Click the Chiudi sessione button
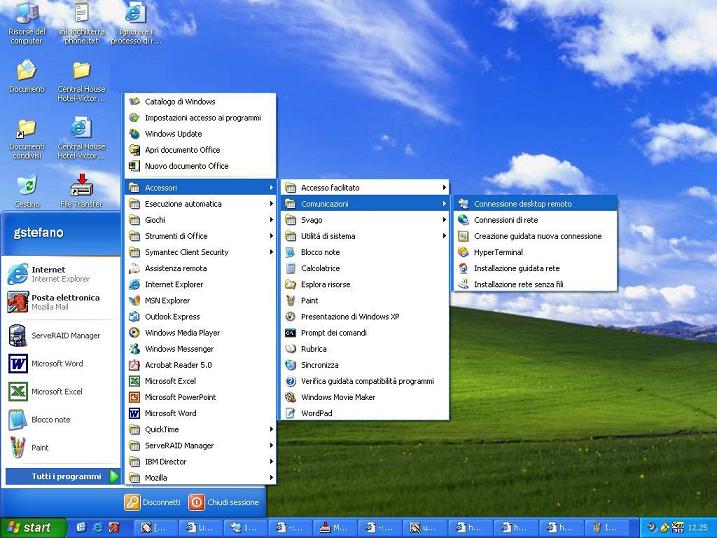Image resolution: width=717 pixels, height=538 pixels. tap(224, 502)
